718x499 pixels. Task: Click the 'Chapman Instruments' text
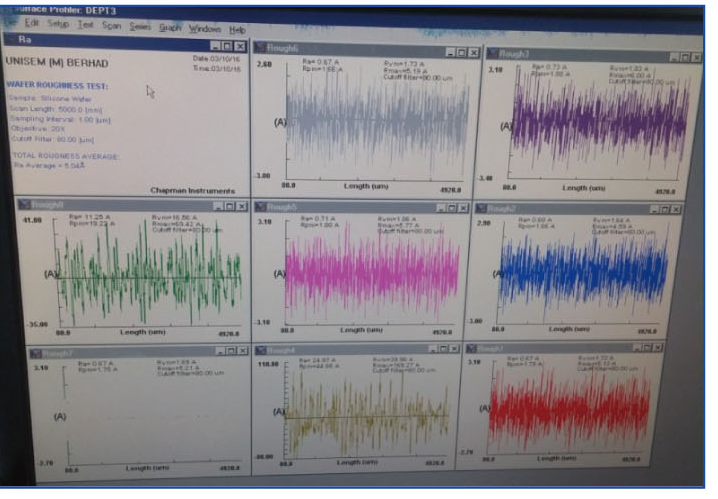(x=192, y=190)
